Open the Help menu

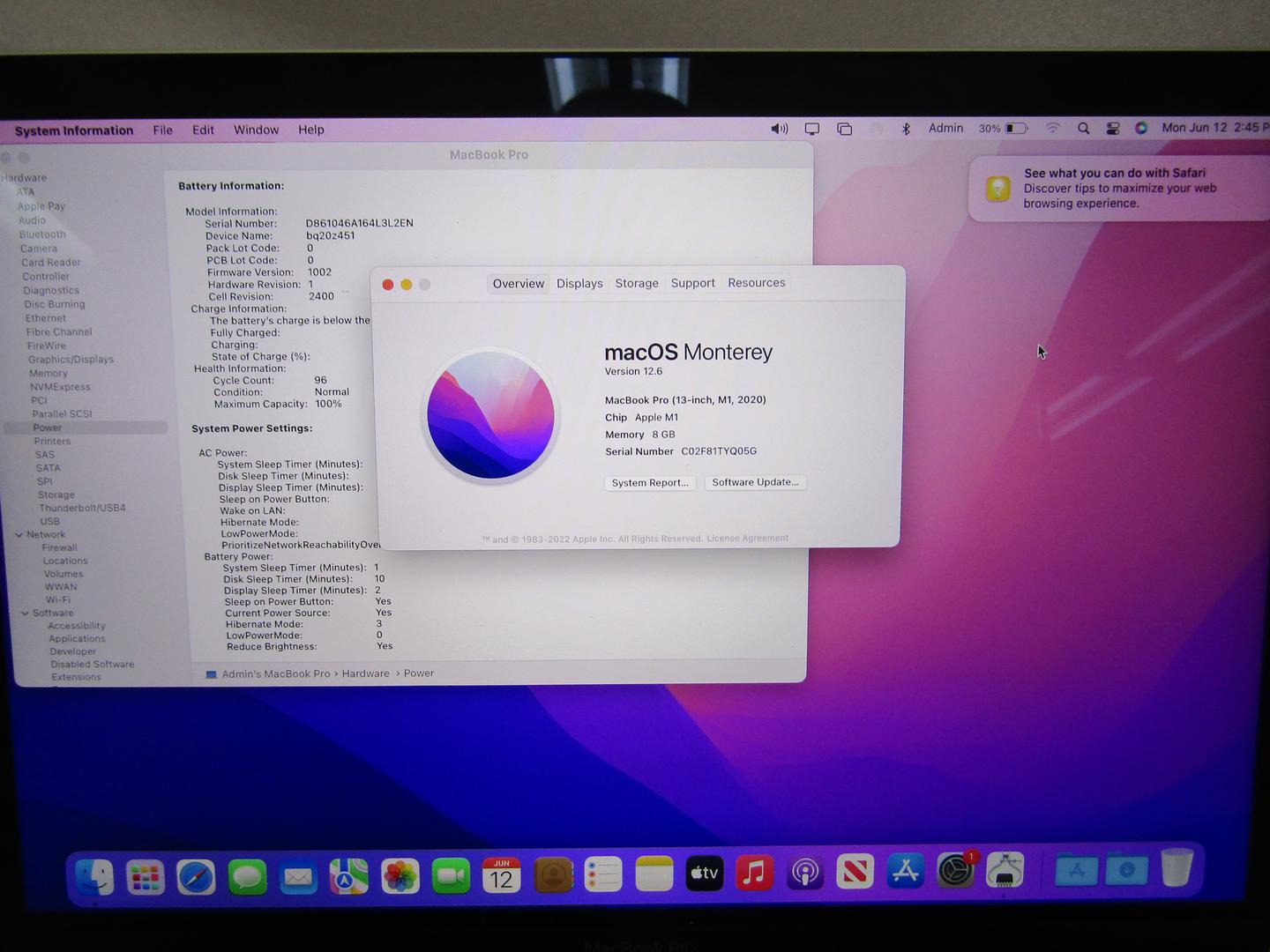[x=311, y=130]
